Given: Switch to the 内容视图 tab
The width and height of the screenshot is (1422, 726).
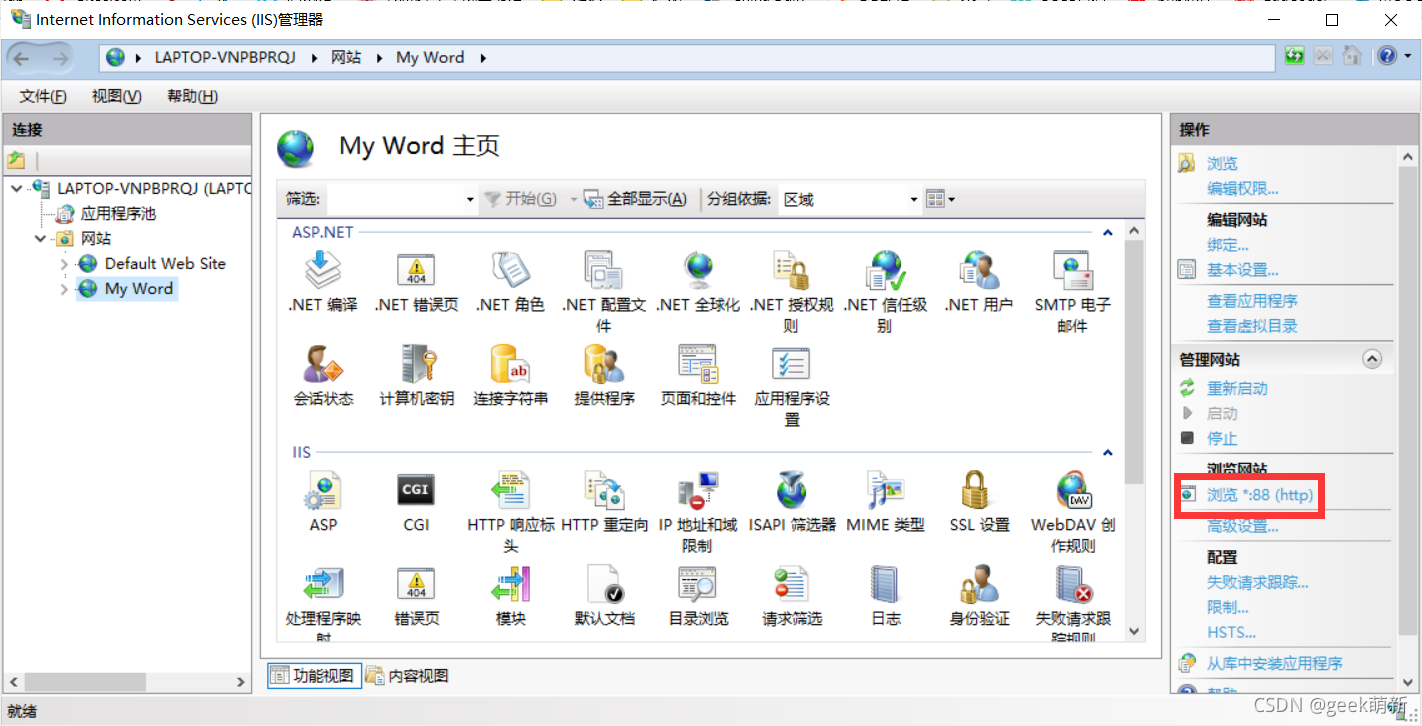Looking at the screenshot, I should point(407,676).
